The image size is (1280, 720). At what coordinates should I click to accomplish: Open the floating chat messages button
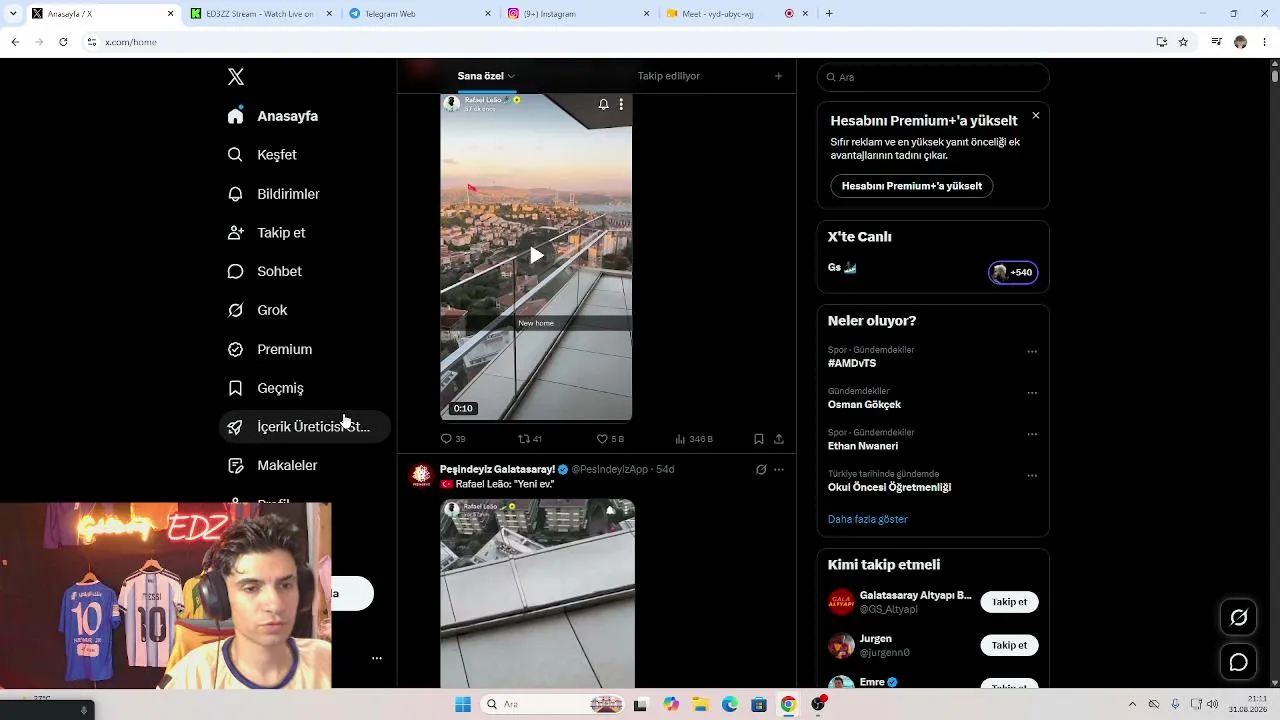tap(1239, 663)
